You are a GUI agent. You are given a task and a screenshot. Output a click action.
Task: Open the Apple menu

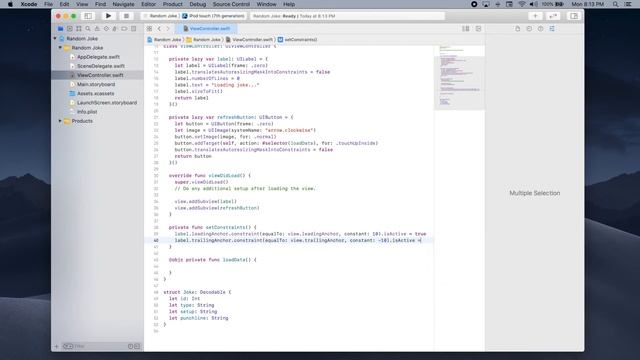click(x=11, y=4)
